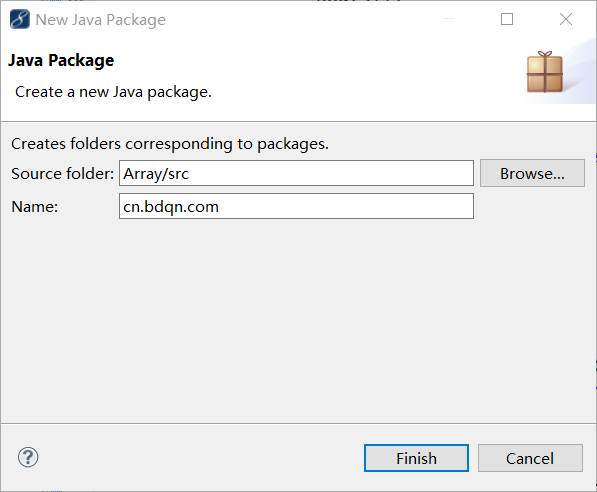Close the New Java Package dialog
Image resolution: width=597 pixels, height=492 pixels.
coord(566,19)
